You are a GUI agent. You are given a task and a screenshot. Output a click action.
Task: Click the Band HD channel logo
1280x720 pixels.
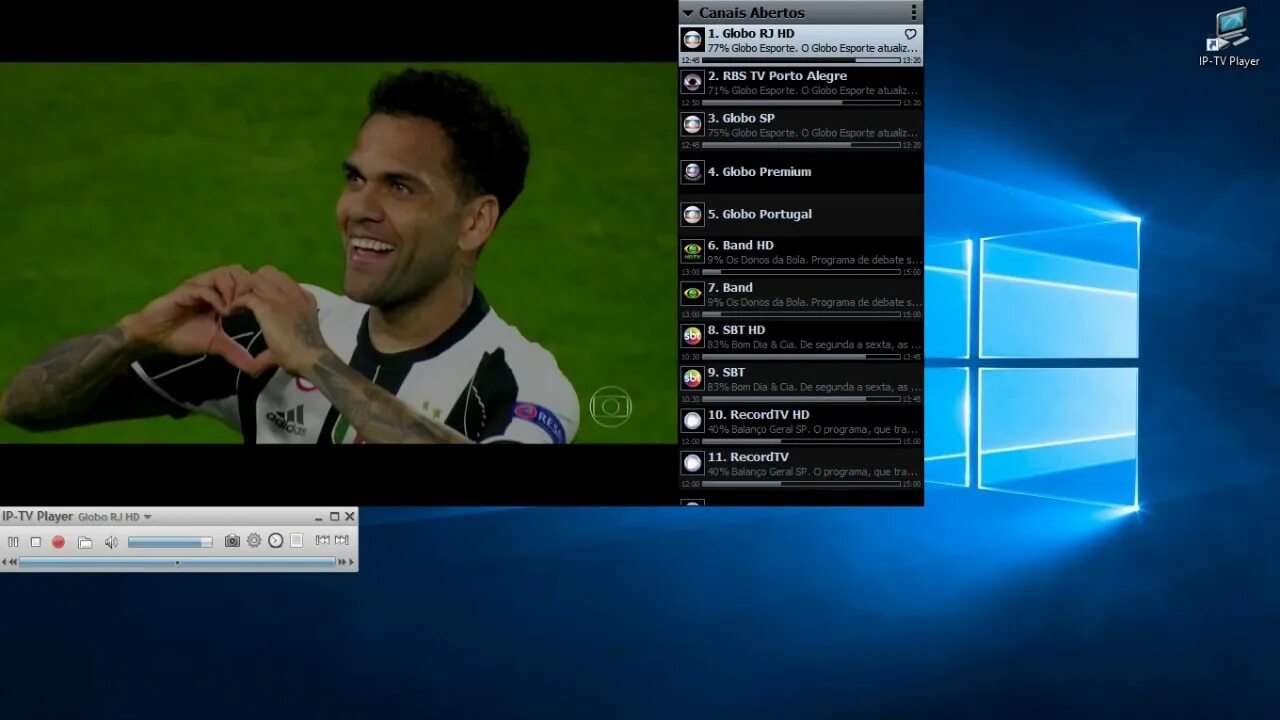point(692,251)
